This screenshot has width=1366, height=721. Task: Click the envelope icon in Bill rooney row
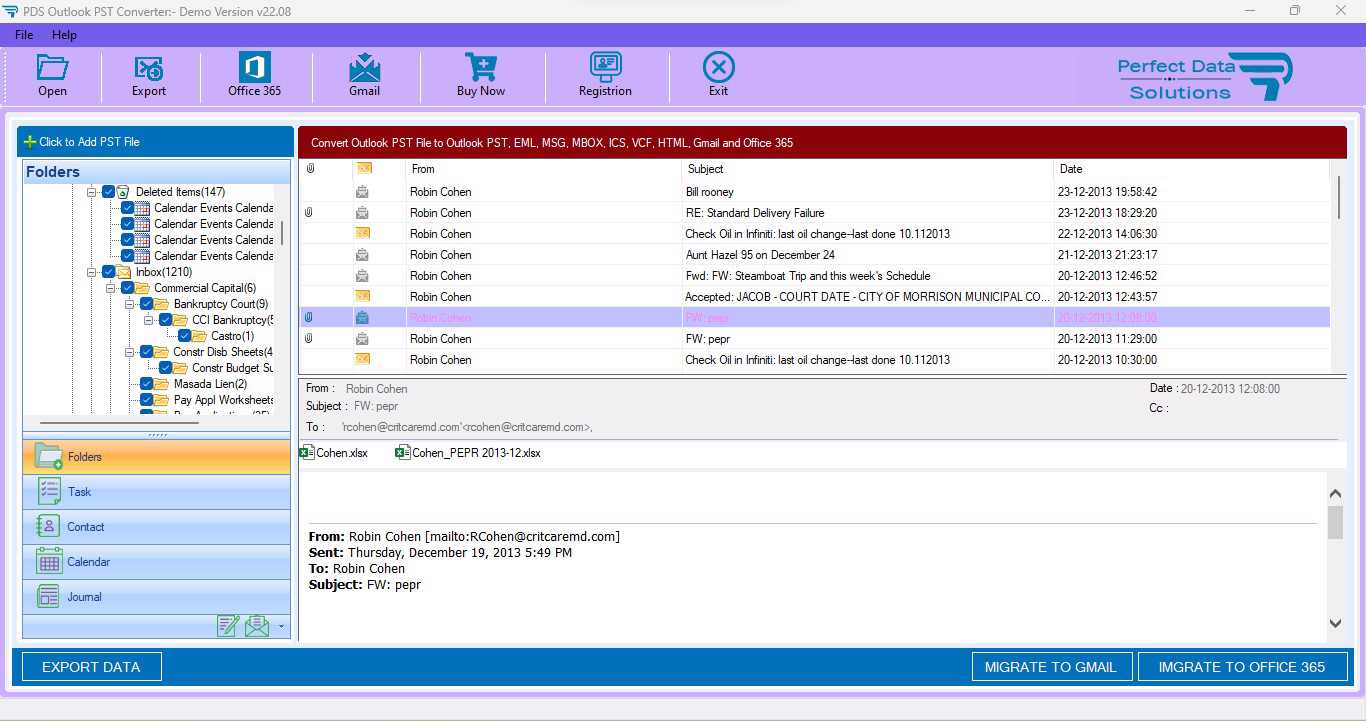362,191
